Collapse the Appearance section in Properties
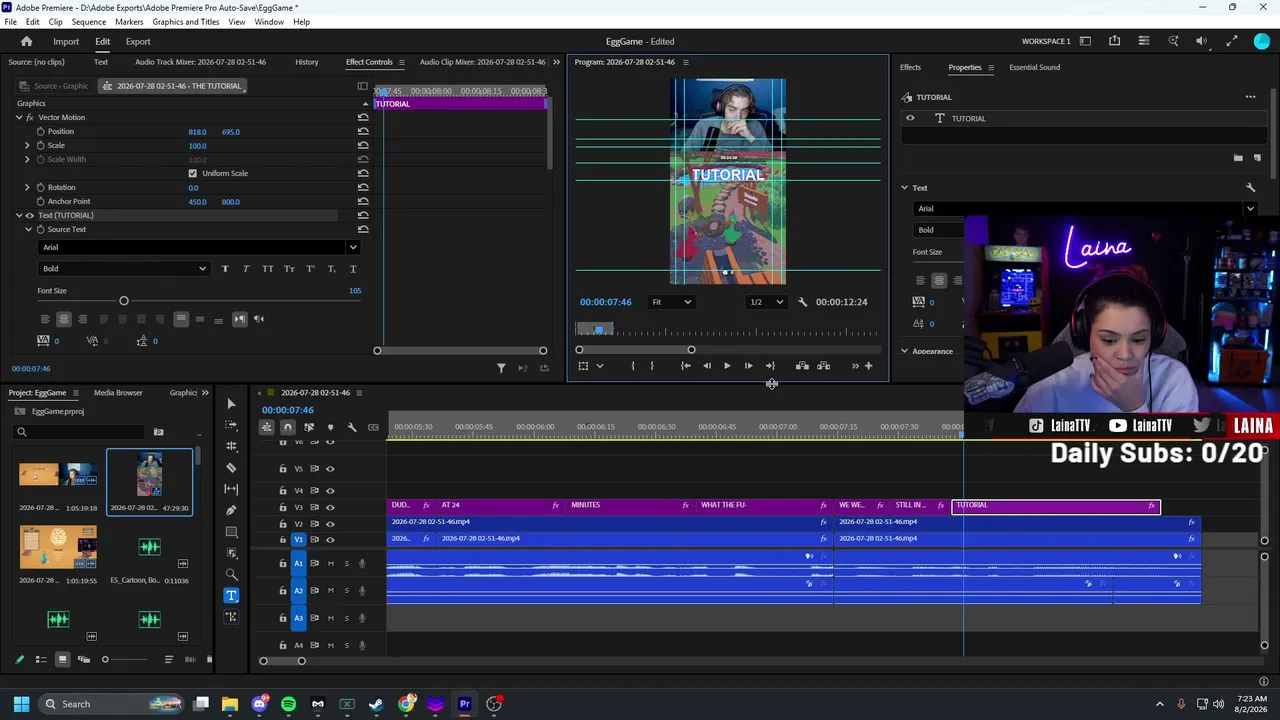Image resolution: width=1280 pixels, height=720 pixels. click(904, 351)
